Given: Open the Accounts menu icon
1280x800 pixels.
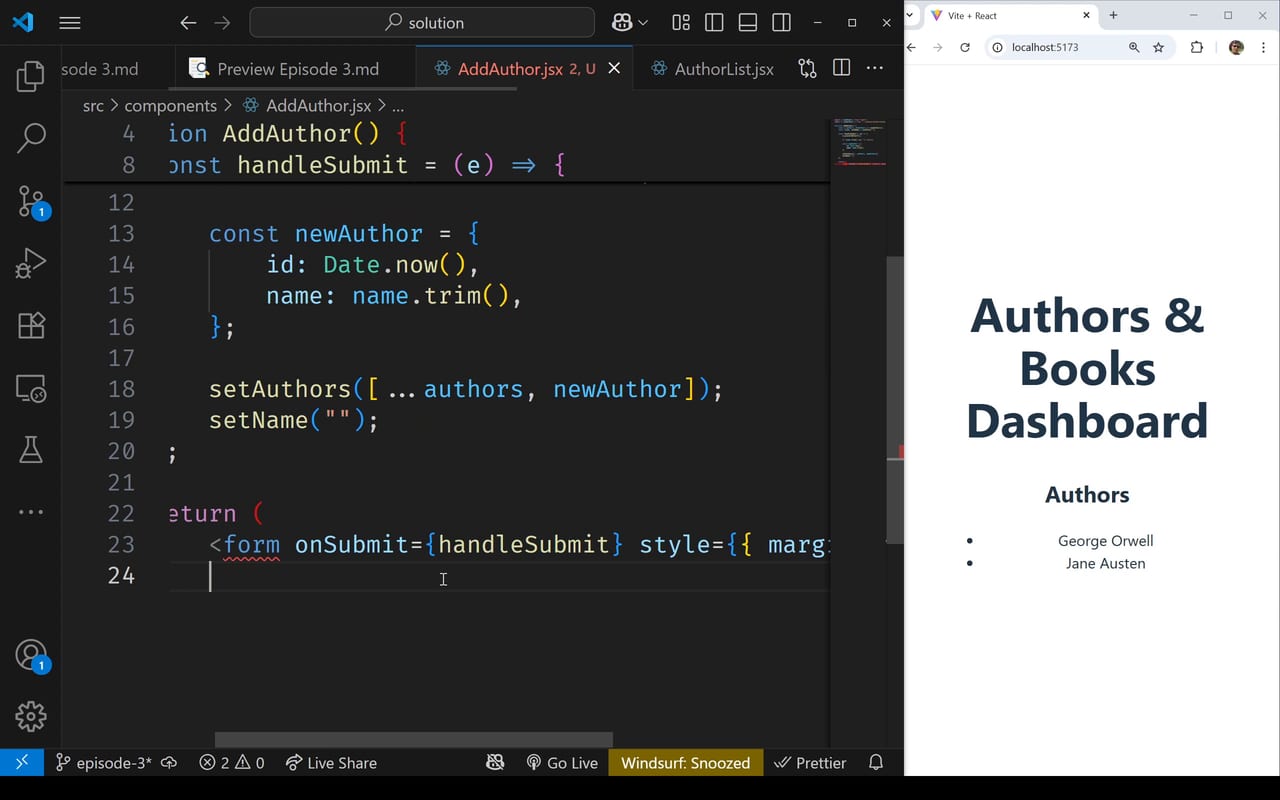Looking at the screenshot, I should (31, 655).
